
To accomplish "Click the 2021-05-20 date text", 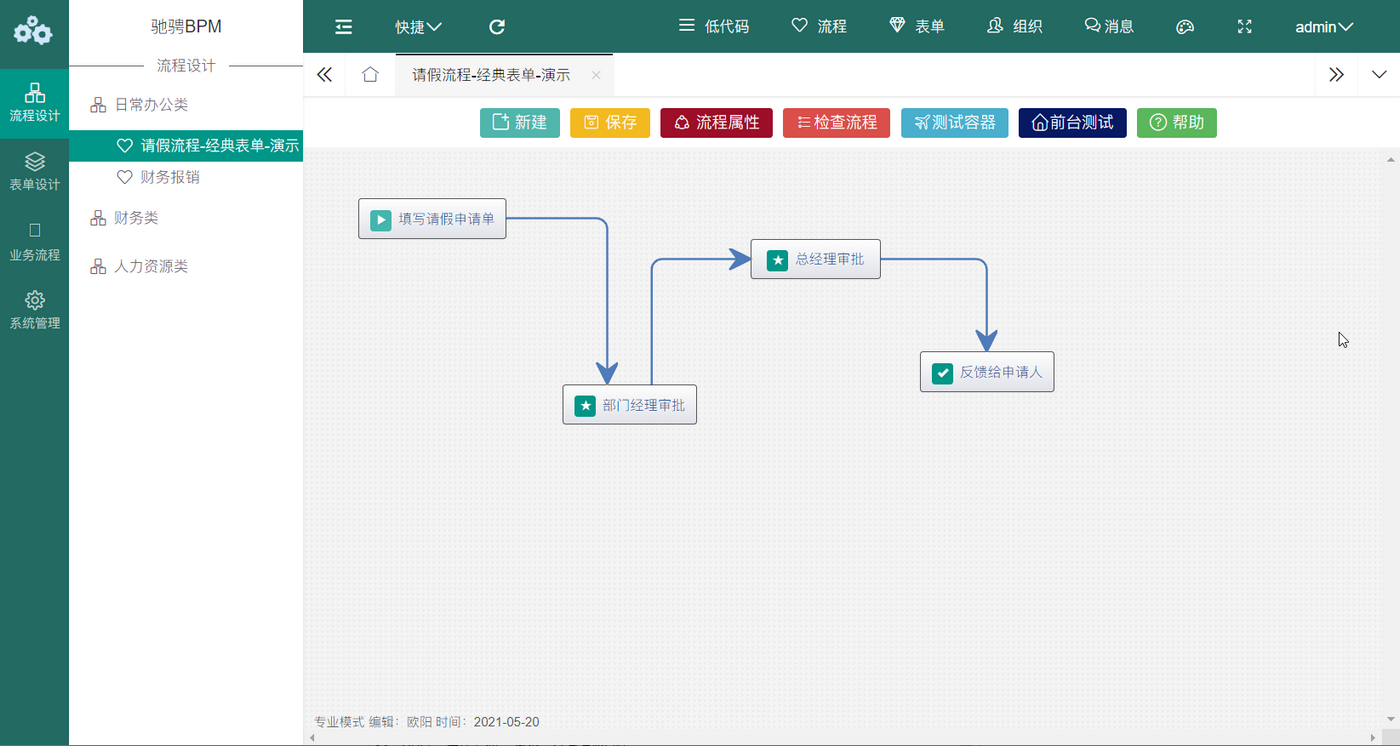I will pyautogui.click(x=507, y=722).
